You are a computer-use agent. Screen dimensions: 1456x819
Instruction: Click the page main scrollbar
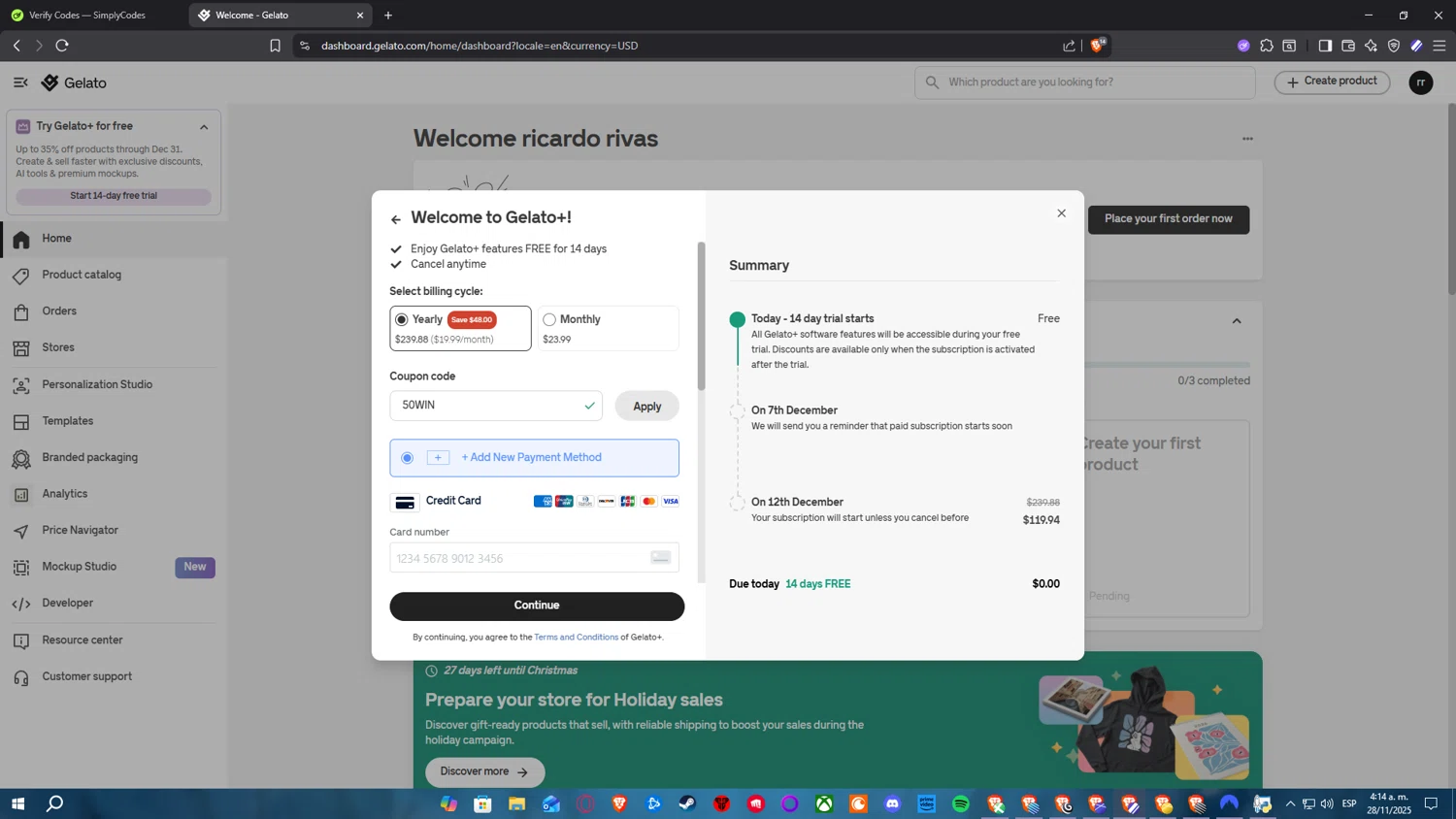[x=1451, y=199]
